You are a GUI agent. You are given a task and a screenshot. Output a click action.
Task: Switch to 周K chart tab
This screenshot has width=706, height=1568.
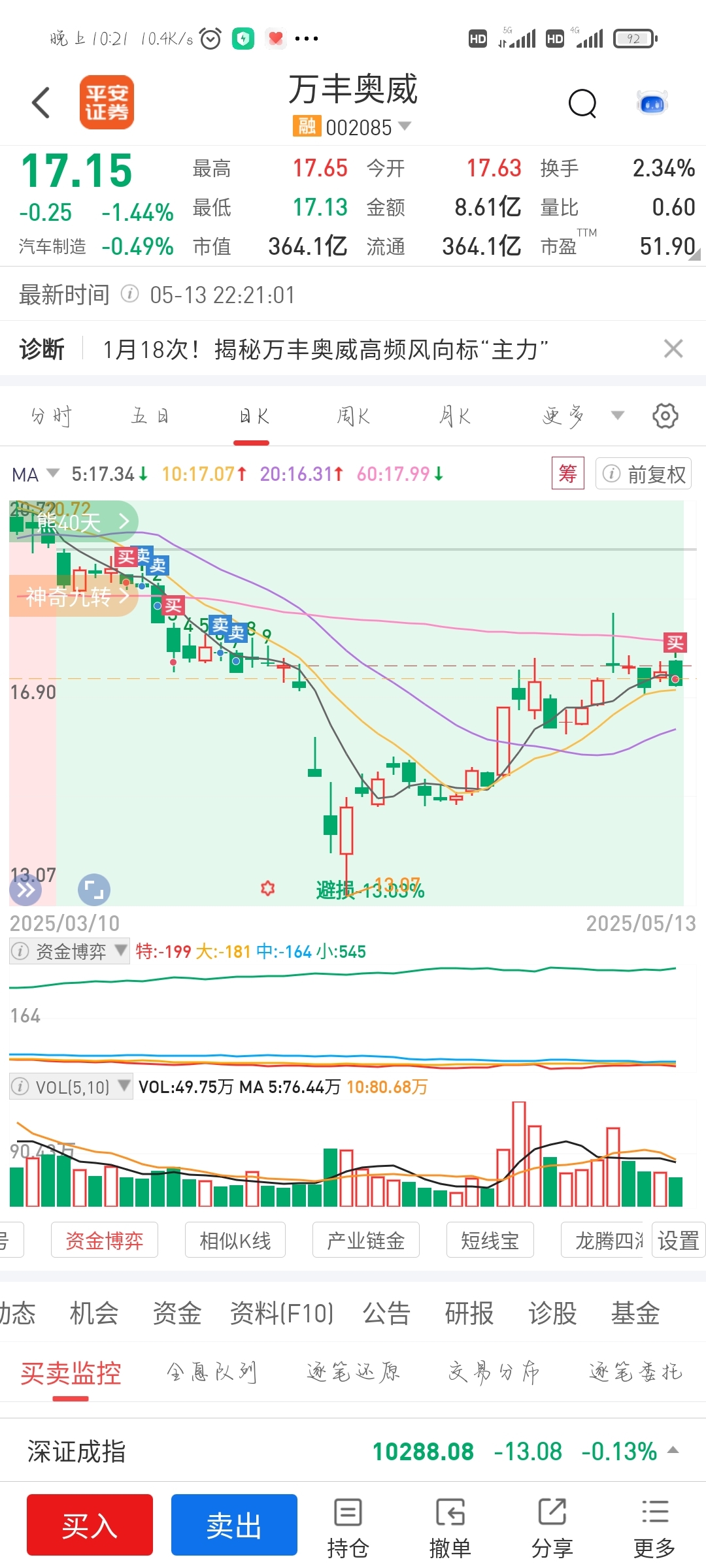coord(353,416)
